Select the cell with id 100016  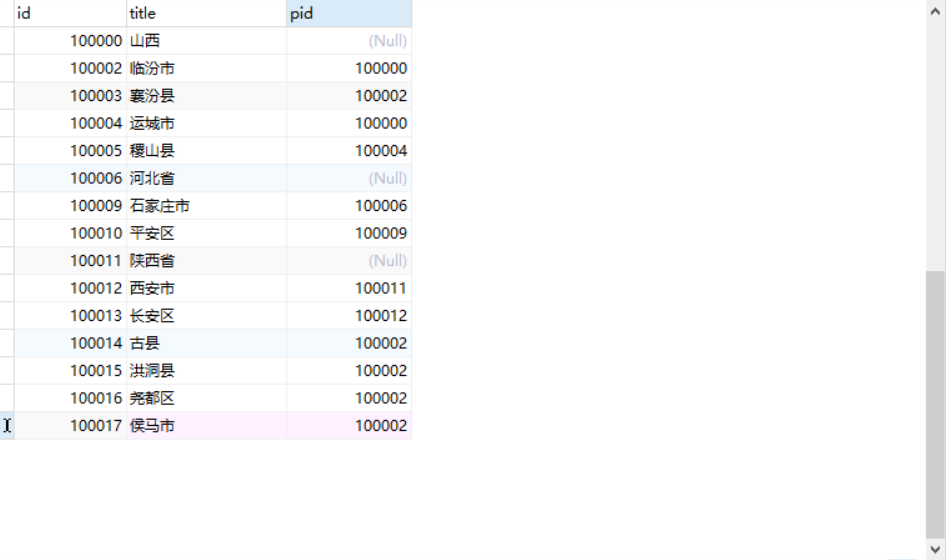click(70, 398)
